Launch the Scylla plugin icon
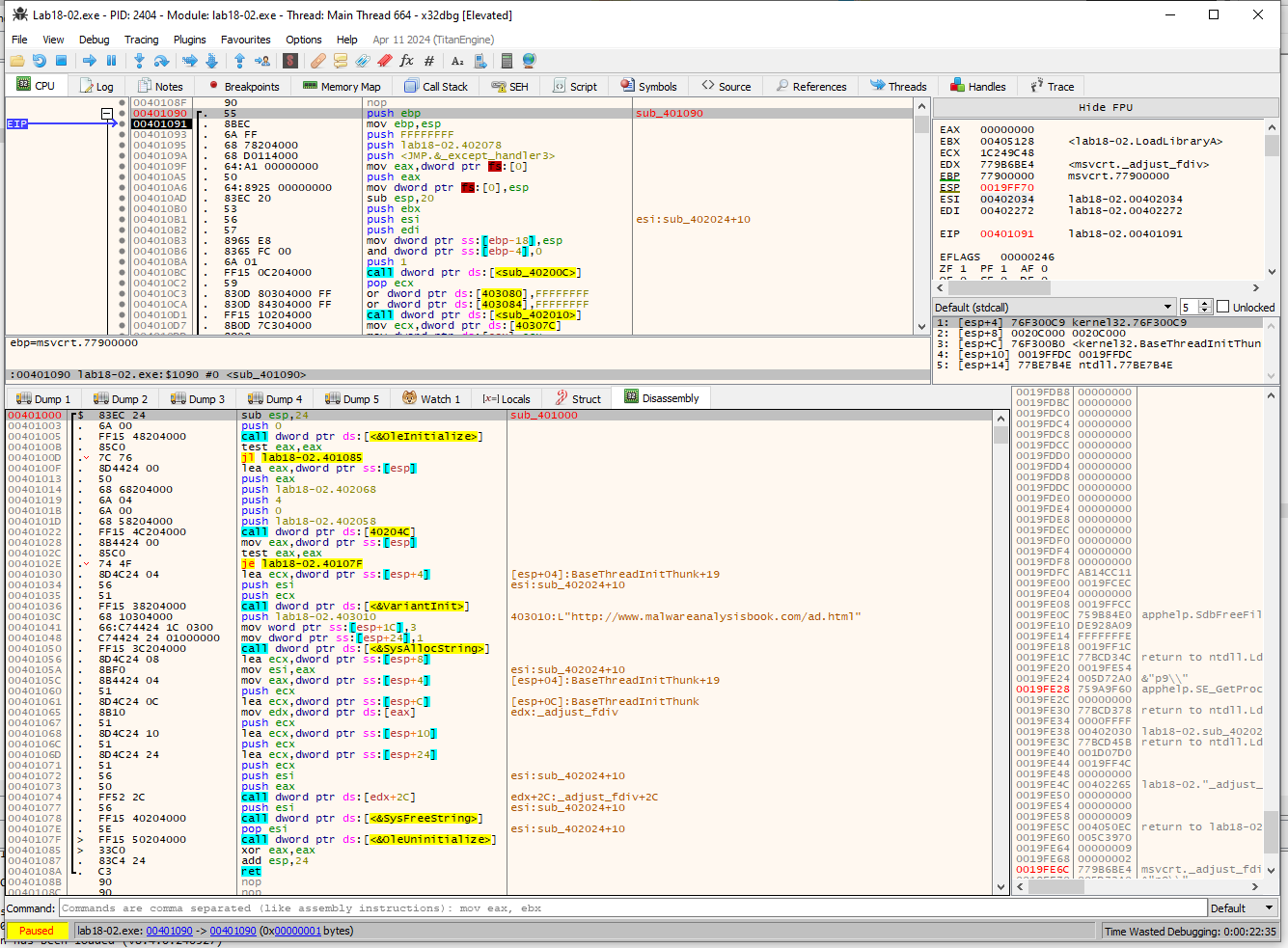Image resolution: width=1288 pixels, height=948 pixels. coord(289,61)
